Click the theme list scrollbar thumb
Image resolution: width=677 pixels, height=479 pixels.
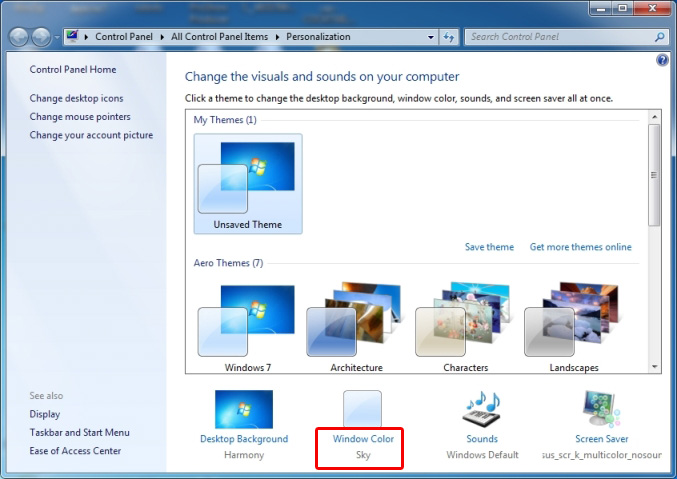(655, 175)
